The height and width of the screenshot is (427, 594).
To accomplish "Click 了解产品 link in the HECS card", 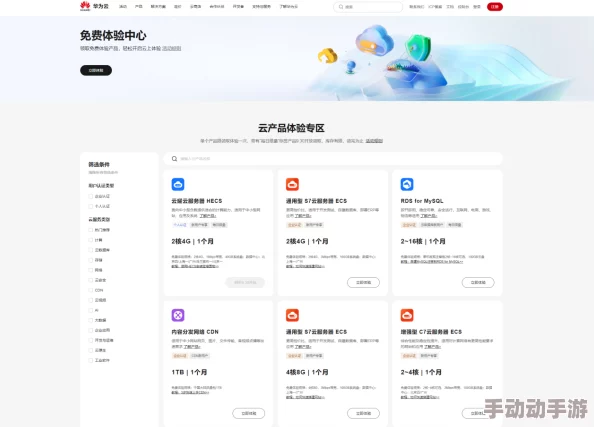I will [x=208, y=216].
